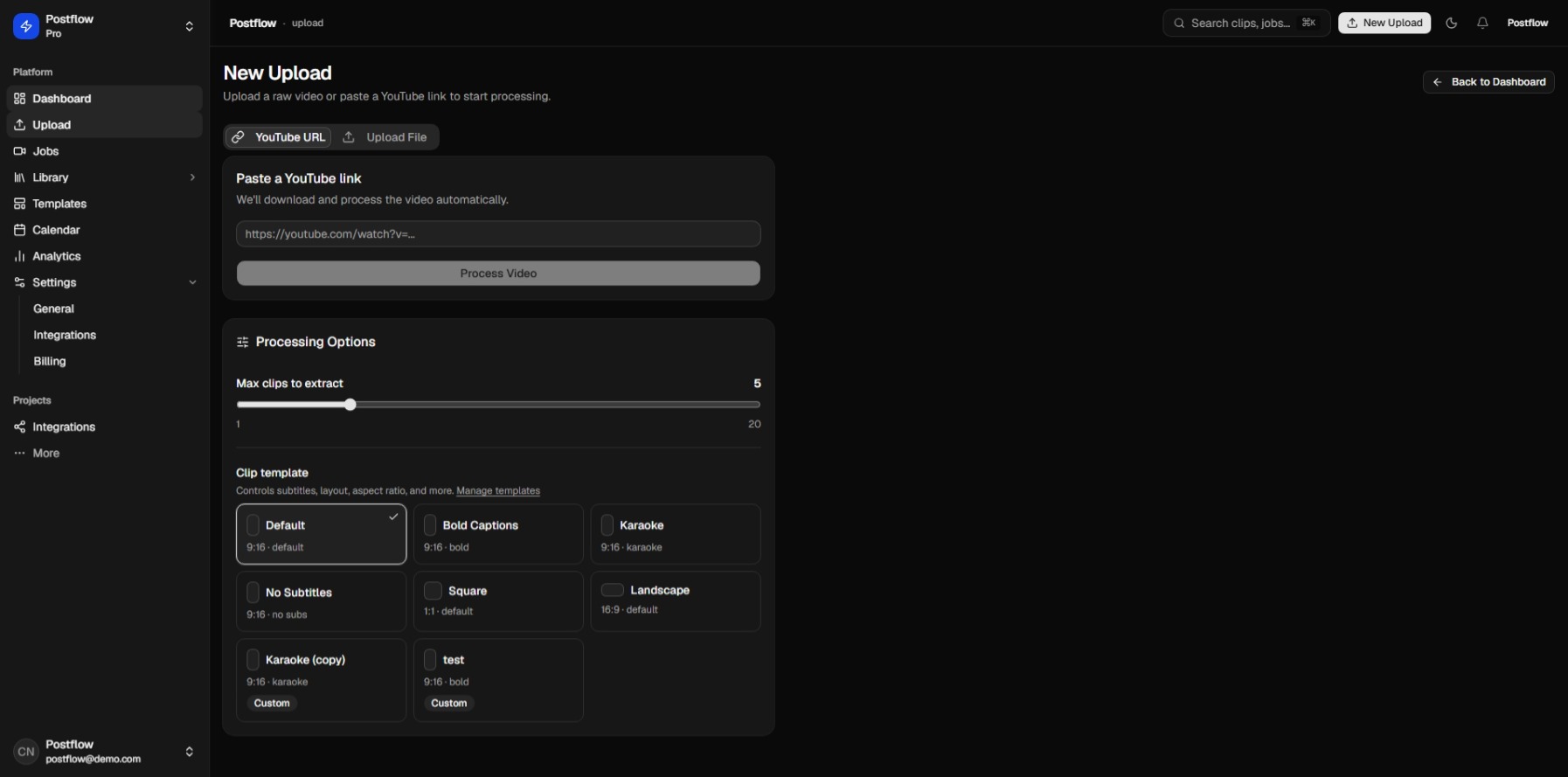This screenshot has height=777, width=1568.
Task: Select the Default clip template
Action: click(x=321, y=534)
